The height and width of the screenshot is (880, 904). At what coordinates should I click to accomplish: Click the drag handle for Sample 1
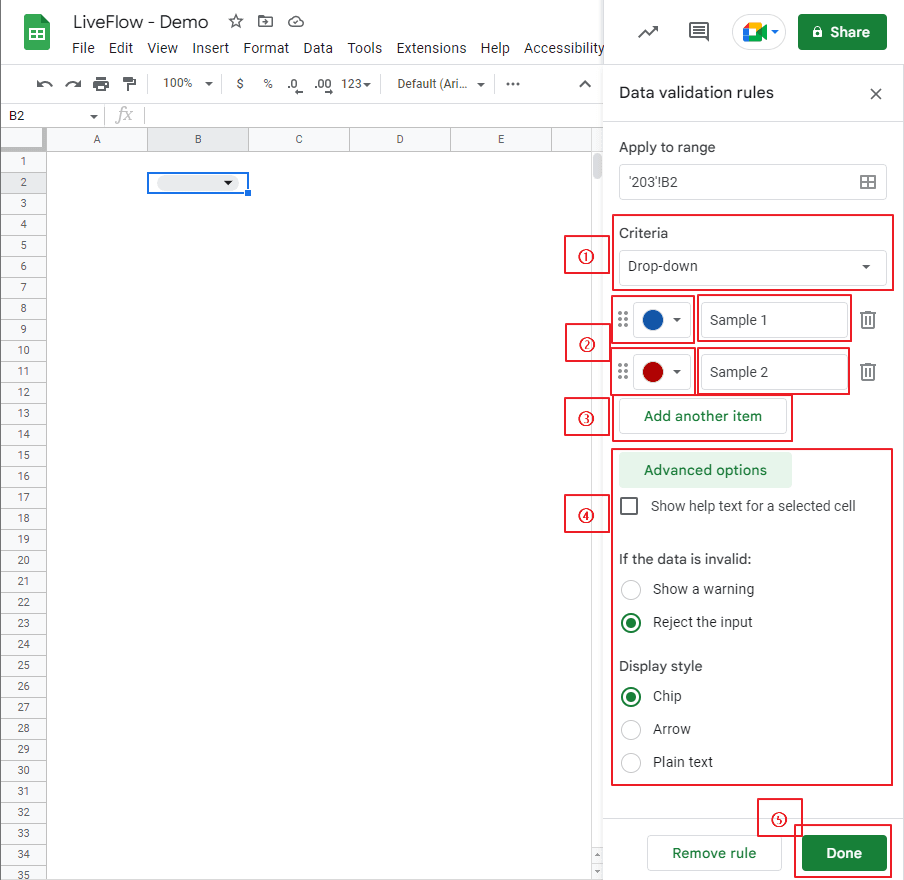coord(623,319)
